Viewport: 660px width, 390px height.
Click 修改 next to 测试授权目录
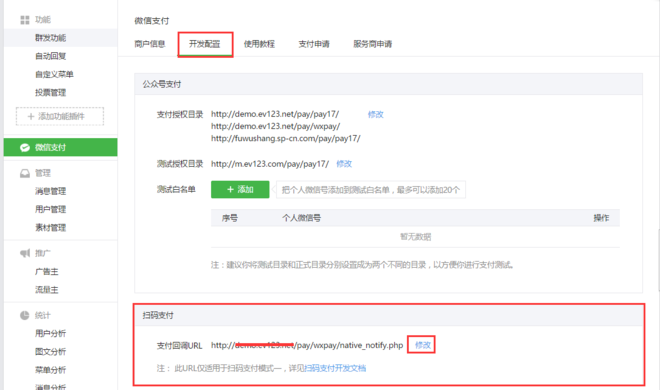344,164
